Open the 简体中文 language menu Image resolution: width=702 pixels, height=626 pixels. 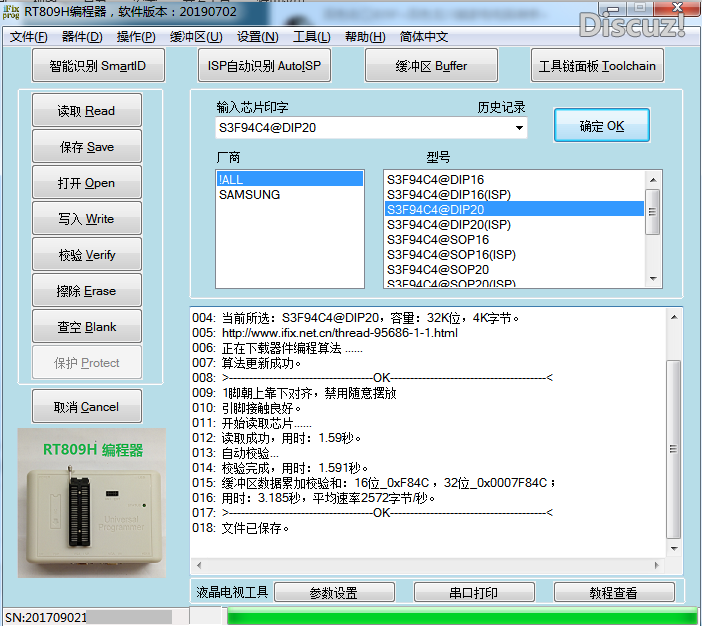click(x=424, y=37)
